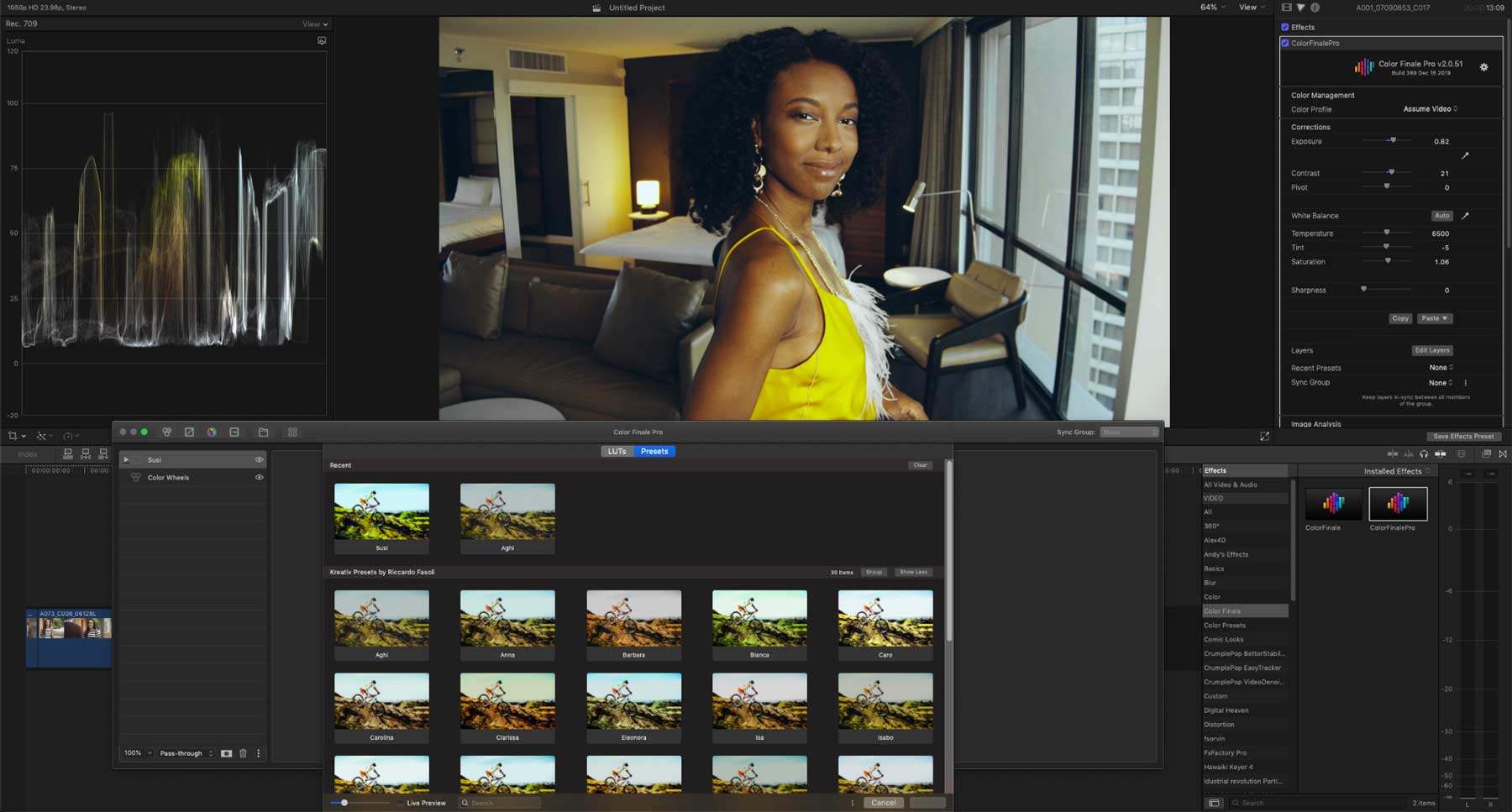Open the Recent Presets dropdown
The image size is (1512, 812).
click(1441, 368)
